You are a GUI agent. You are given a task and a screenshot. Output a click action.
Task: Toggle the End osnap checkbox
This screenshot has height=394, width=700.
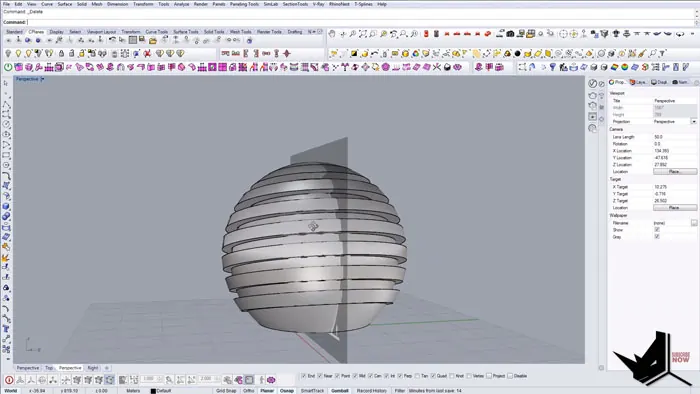[x=304, y=376]
